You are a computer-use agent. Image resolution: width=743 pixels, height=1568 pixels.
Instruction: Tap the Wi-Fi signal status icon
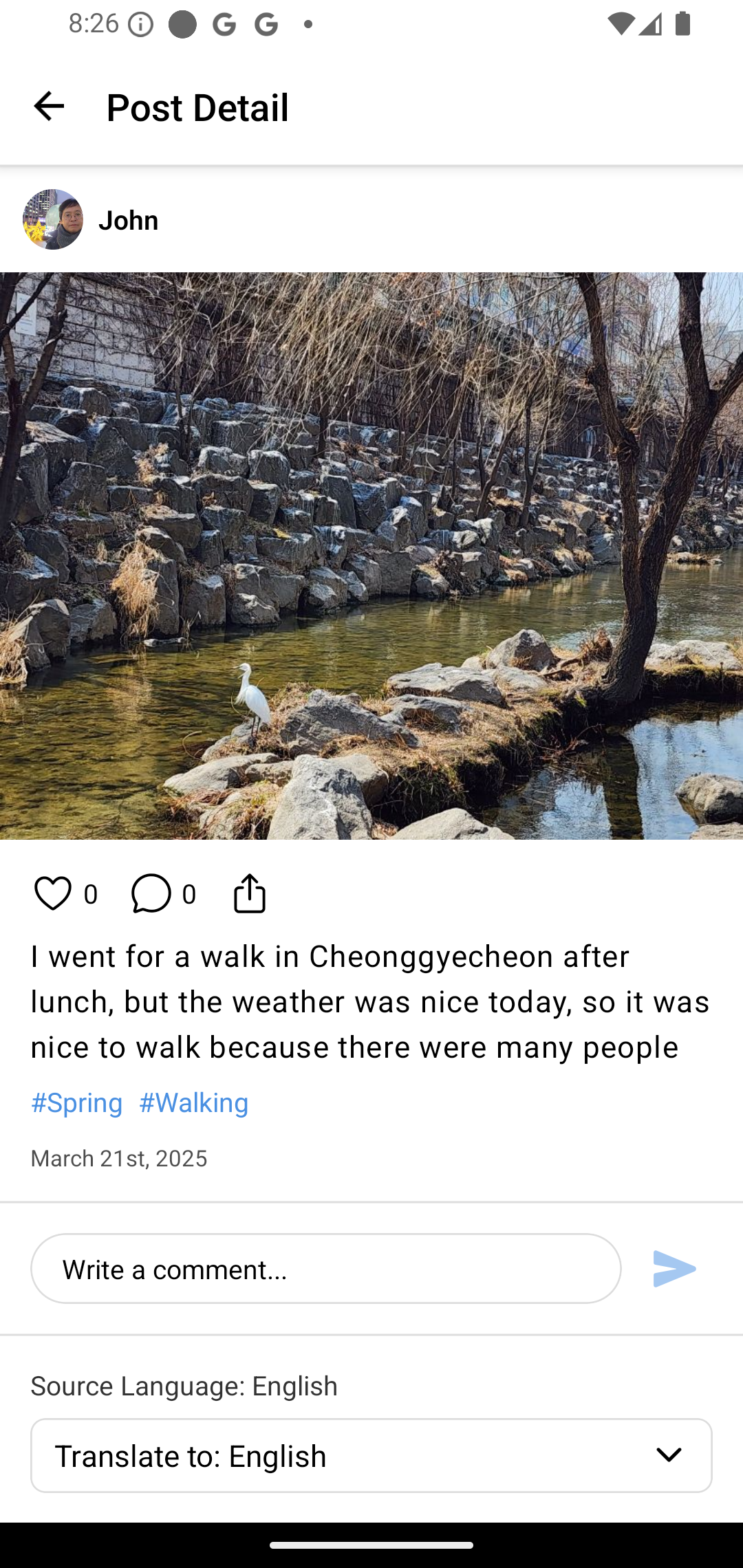(620, 25)
